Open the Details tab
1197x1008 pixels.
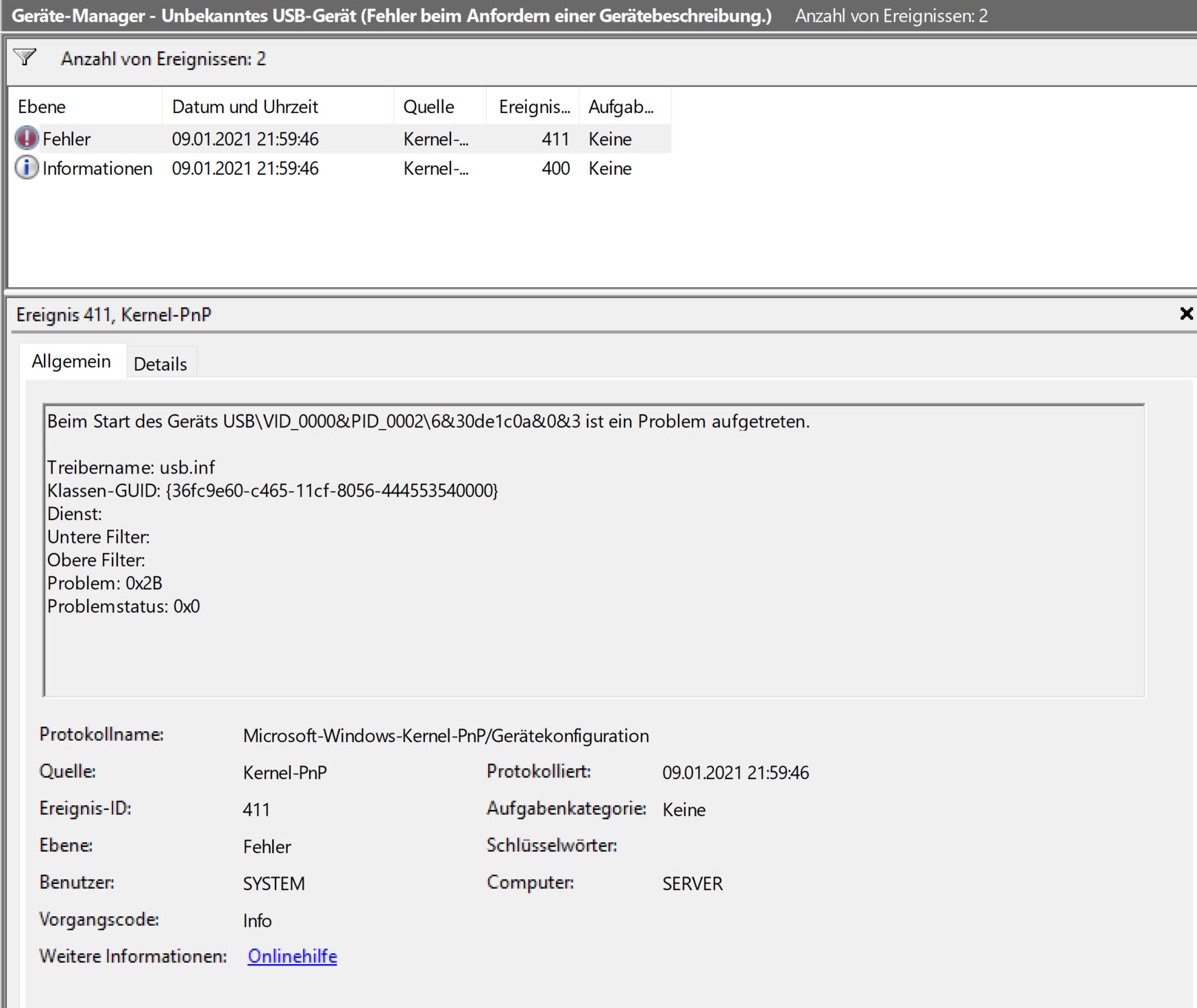[160, 364]
